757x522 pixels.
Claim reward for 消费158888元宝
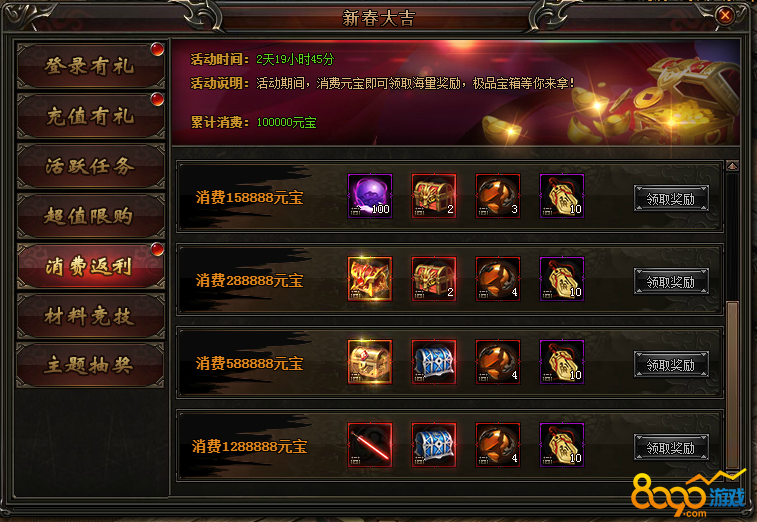671,198
